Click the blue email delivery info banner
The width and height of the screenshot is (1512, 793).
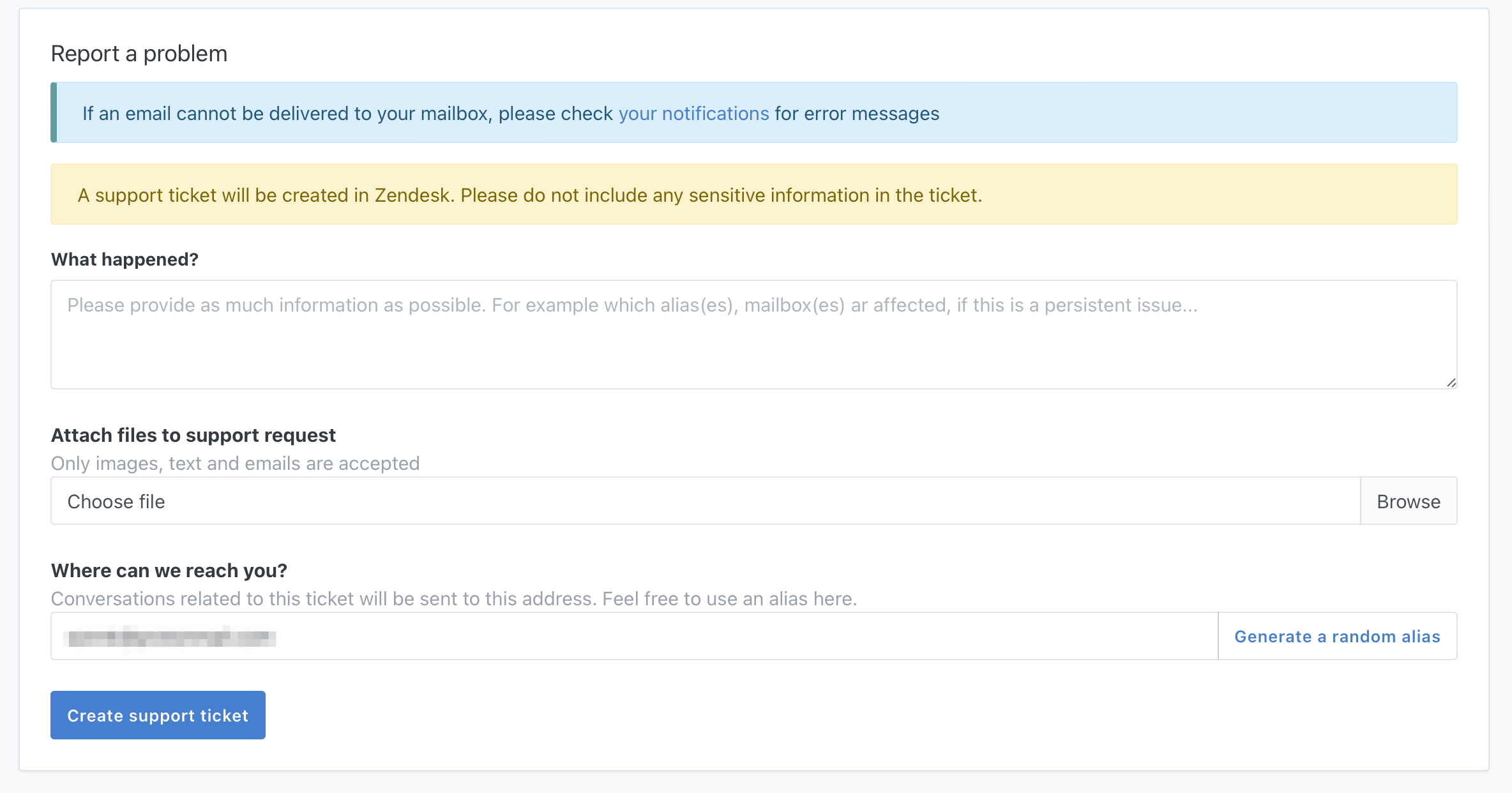753,112
